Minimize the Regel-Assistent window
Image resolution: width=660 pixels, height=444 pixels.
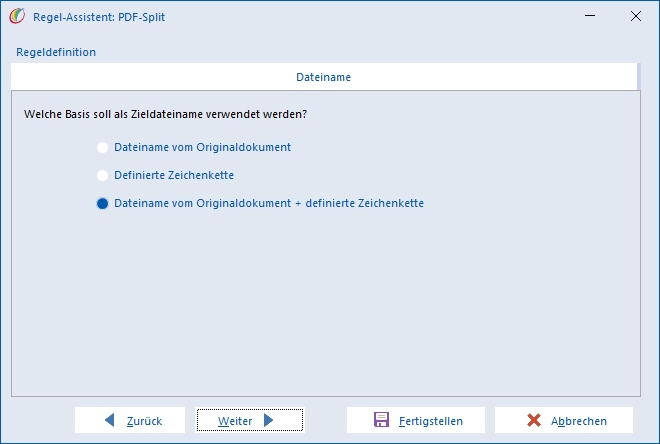click(x=590, y=16)
